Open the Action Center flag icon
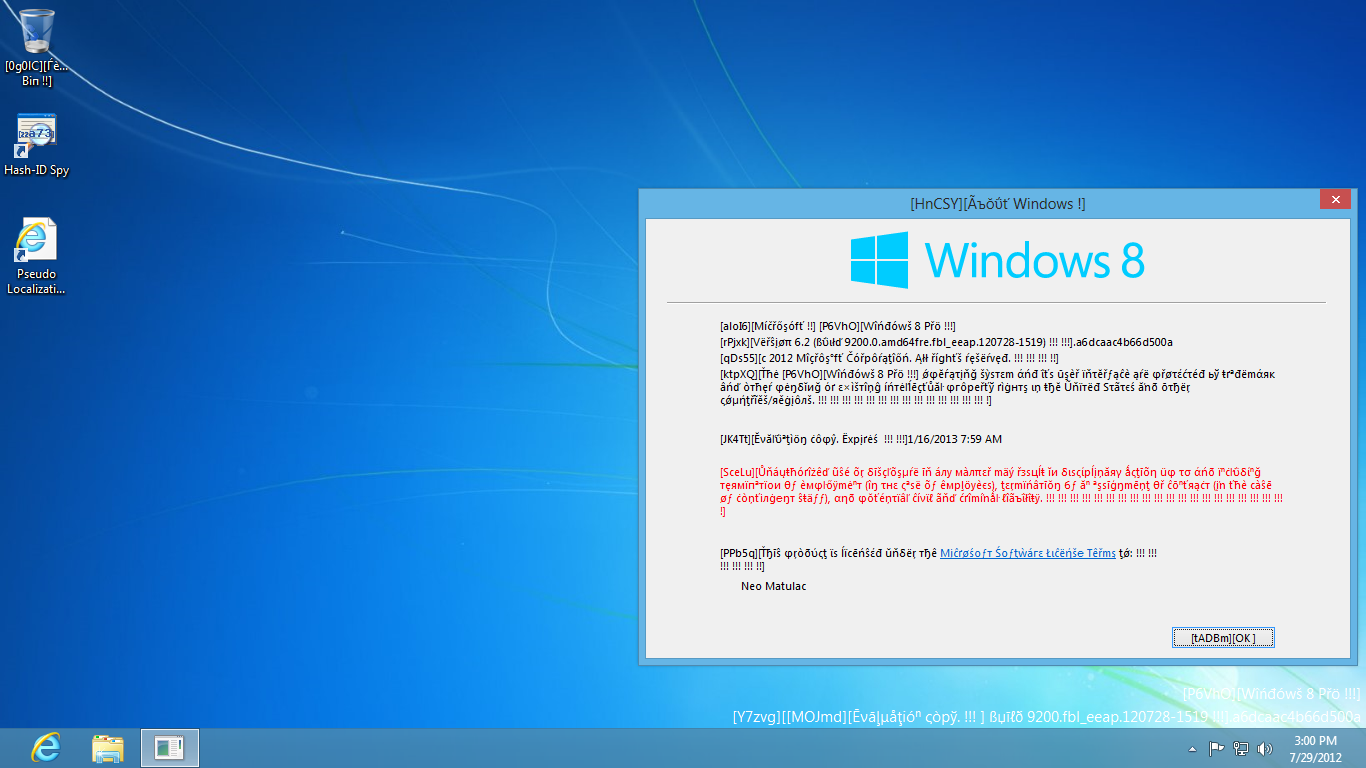The image size is (1366, 768). point(1217,748)
